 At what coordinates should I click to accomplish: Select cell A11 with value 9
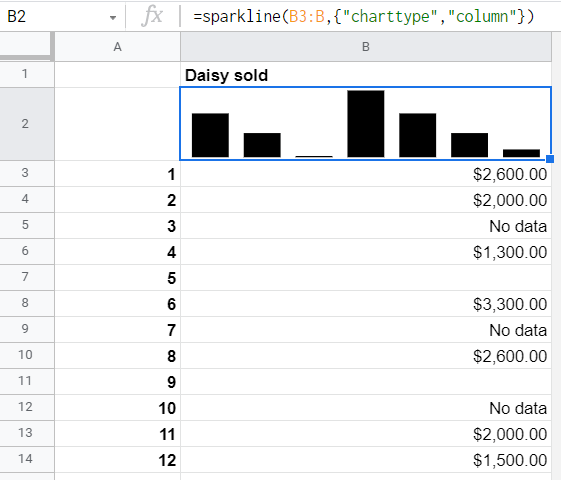(117, 381)
